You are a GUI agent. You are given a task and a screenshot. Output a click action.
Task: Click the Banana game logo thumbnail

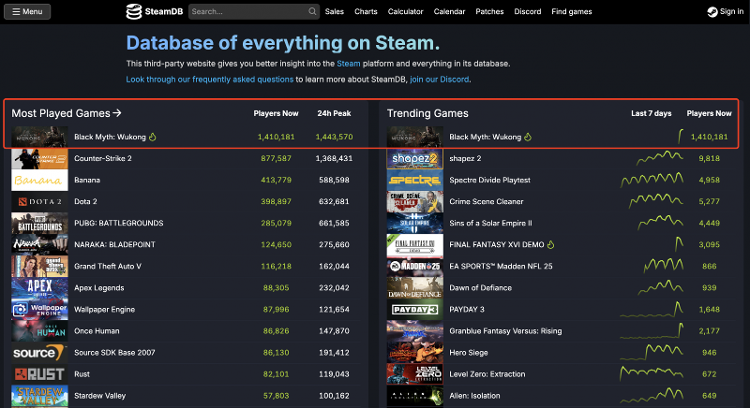[x=40, y=180]
